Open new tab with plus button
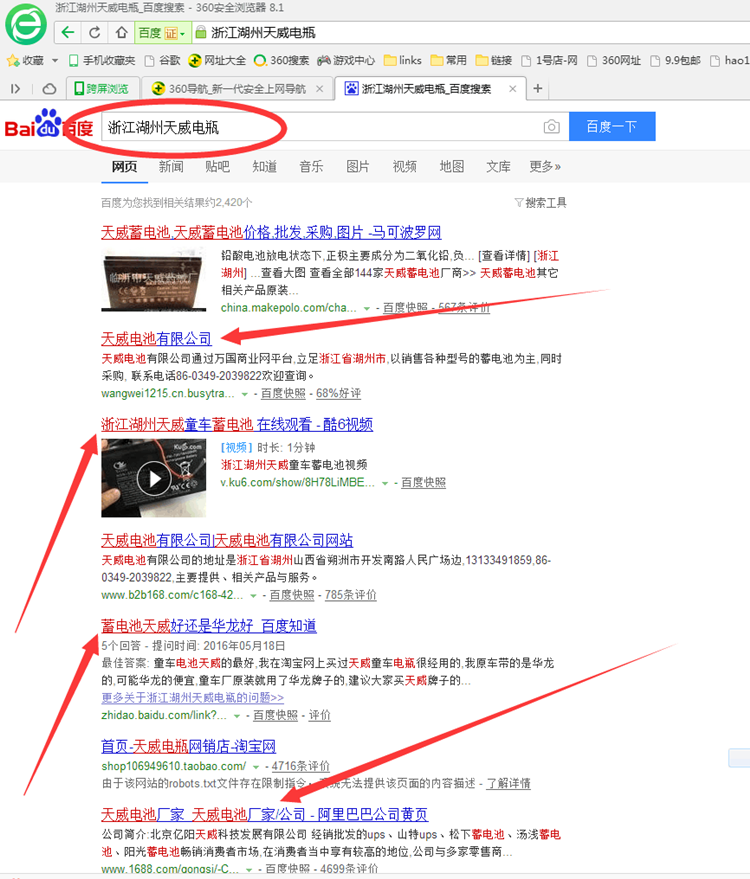The width and height of the screenshot is (750, 879). [538, 89]
